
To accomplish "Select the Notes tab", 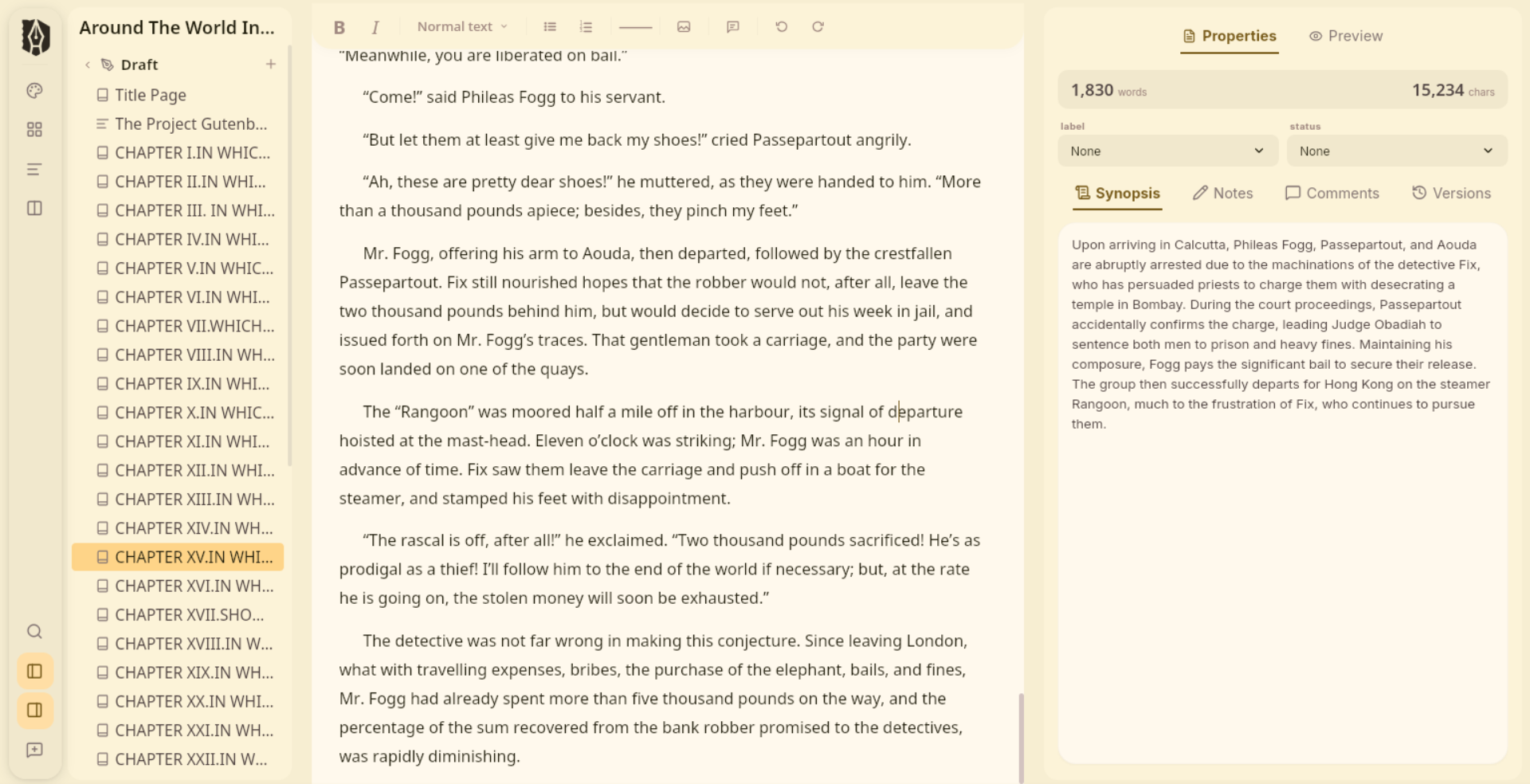I will point(1222,194).
